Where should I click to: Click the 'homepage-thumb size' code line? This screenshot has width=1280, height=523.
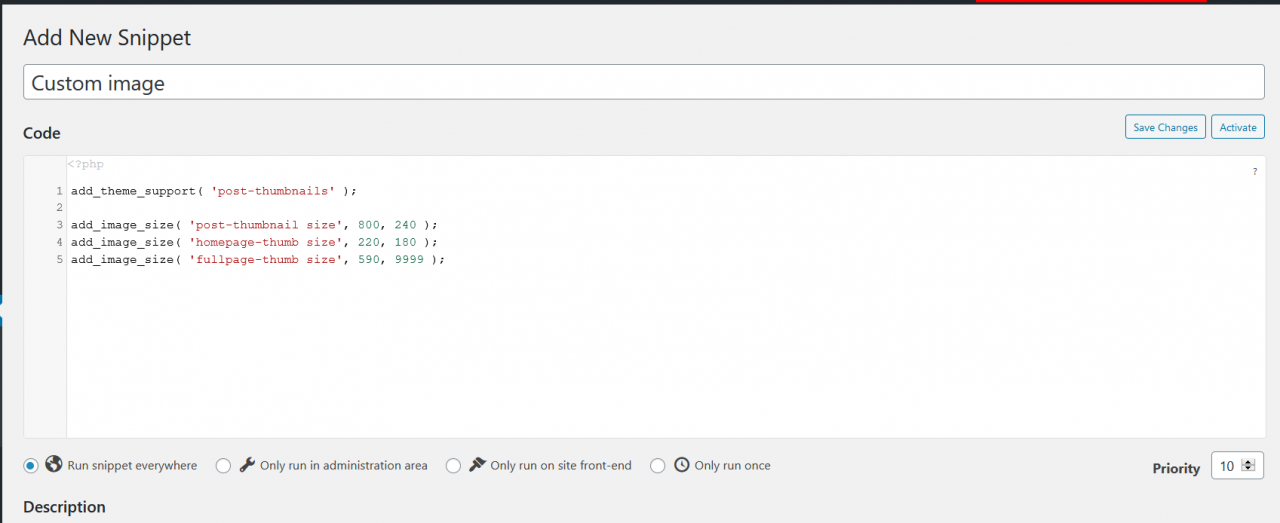tap(254, 242)
